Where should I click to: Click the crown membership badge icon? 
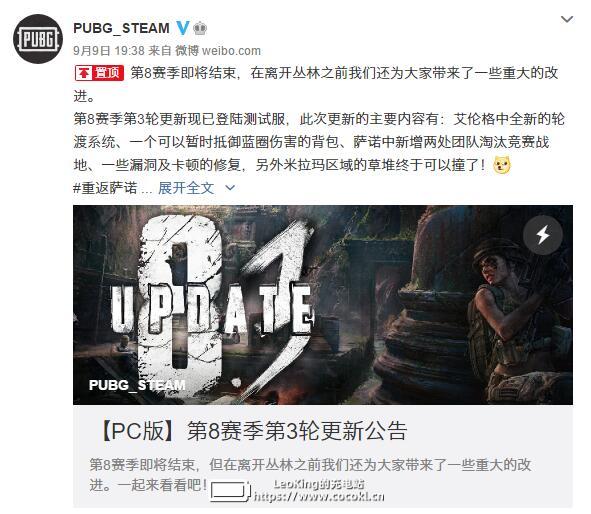click(x=200, y=28)
